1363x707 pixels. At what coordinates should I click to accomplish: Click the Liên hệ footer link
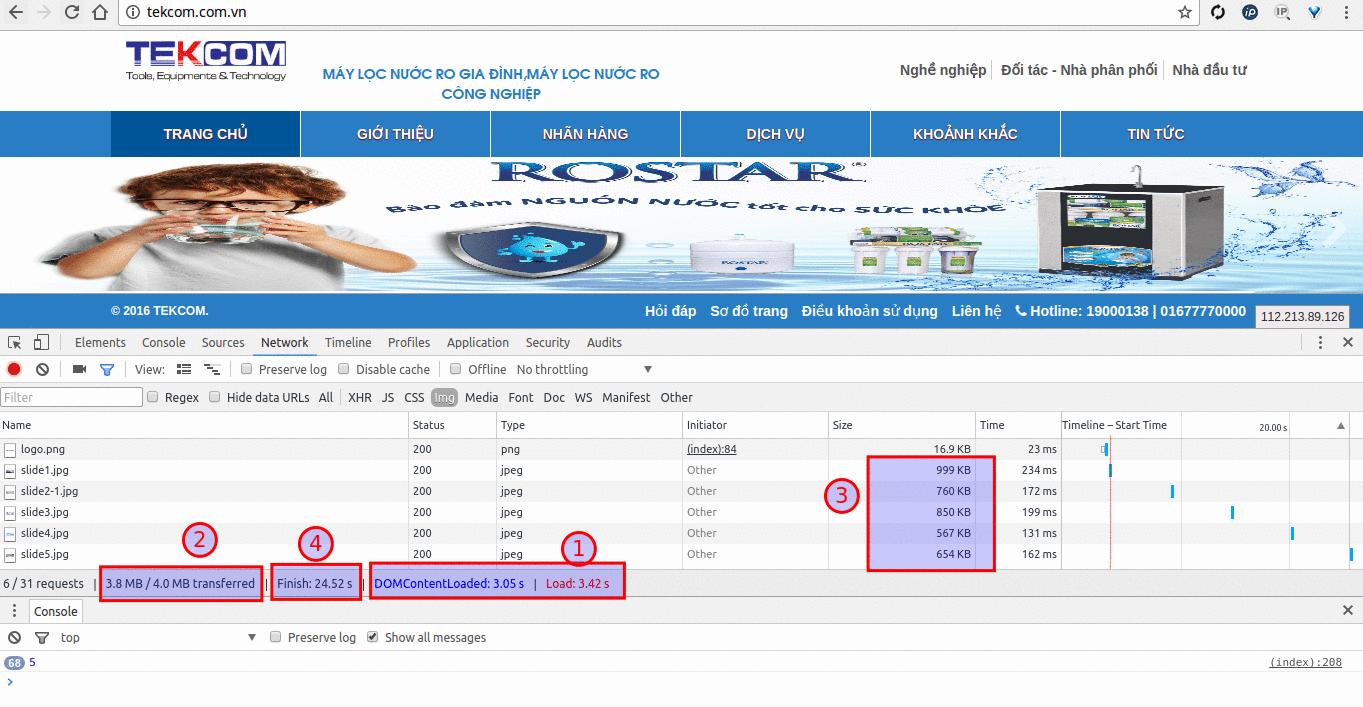[x=976, y=311]
